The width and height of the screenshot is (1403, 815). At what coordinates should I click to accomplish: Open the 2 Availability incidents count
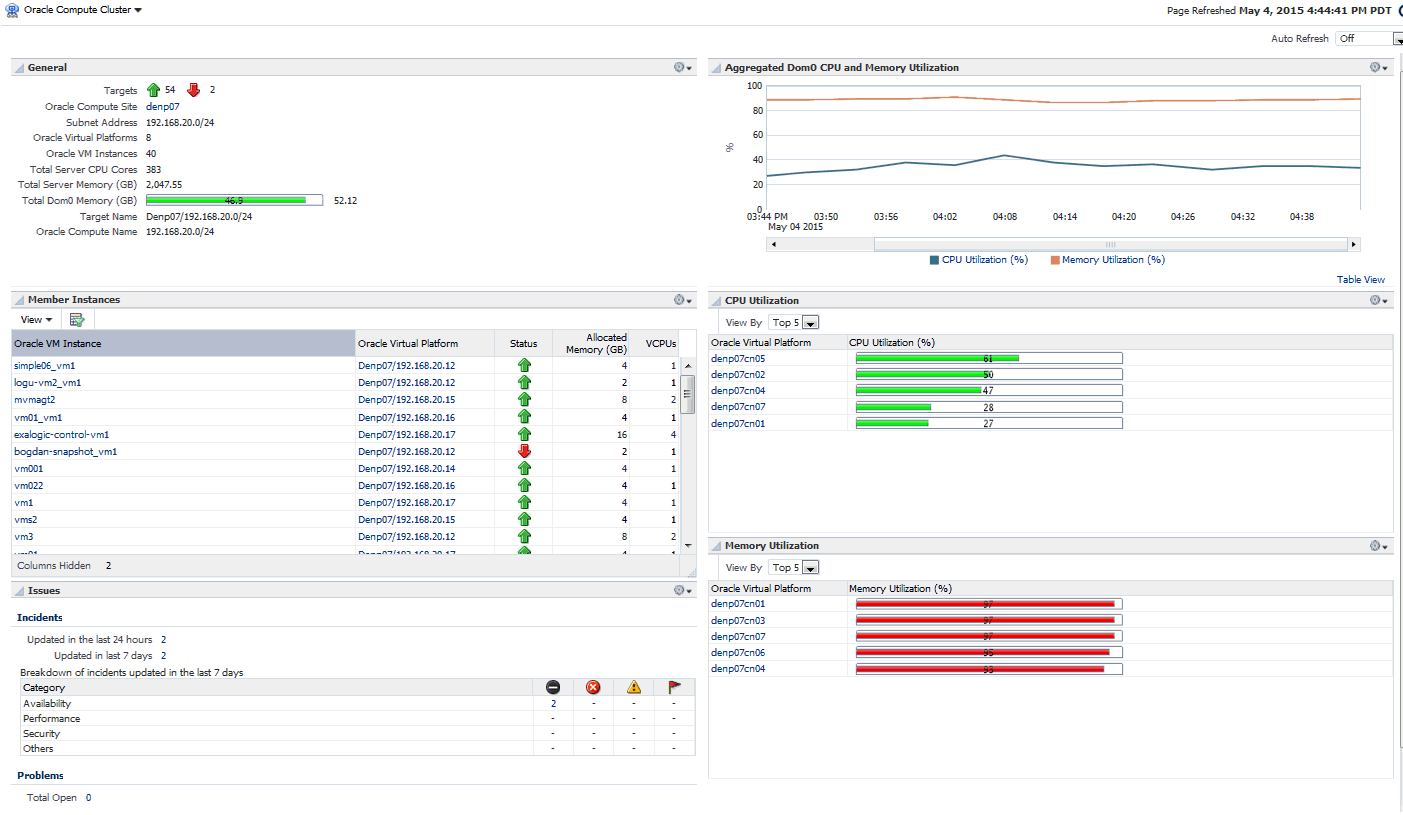(x=553, y=704)
